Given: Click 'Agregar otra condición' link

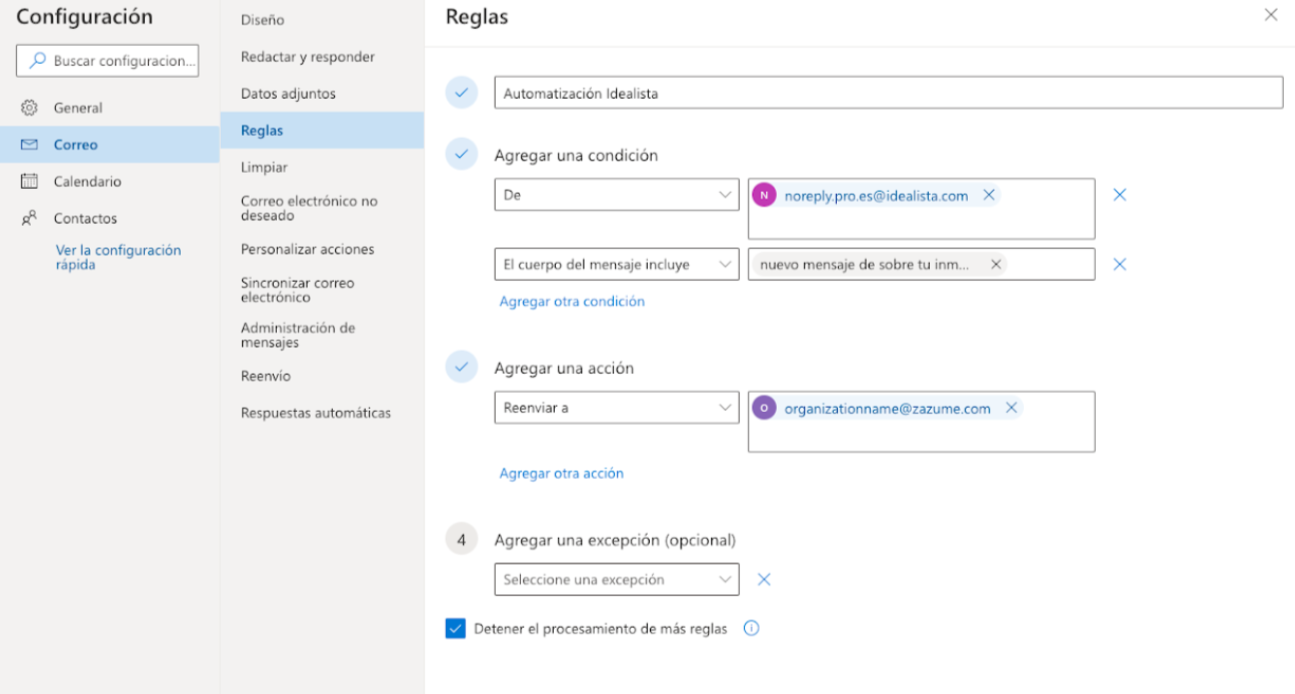Looking at the screenshot, I should click(572, 301).
